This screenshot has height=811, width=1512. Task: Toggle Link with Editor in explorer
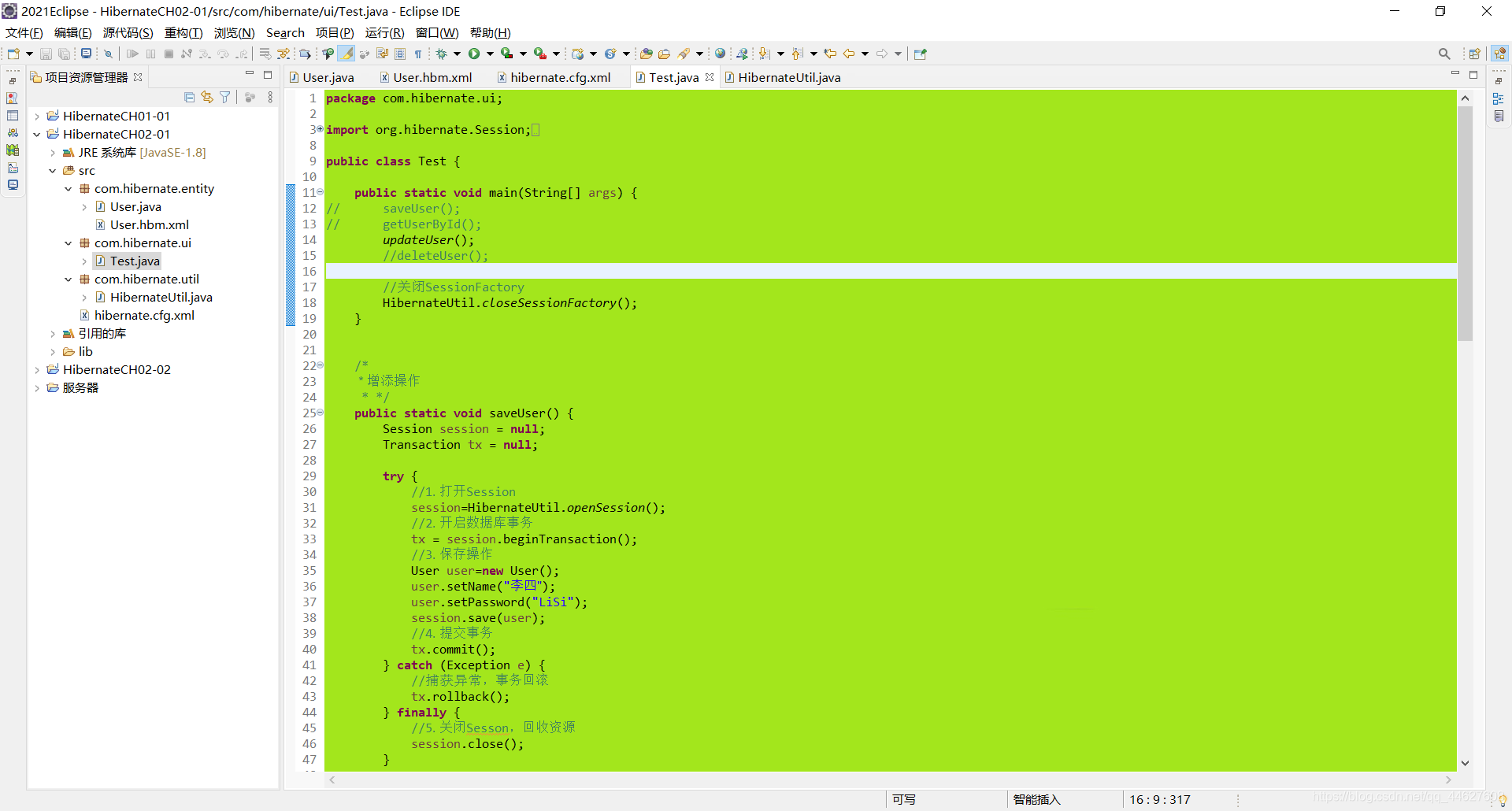[x=207, y=97]
